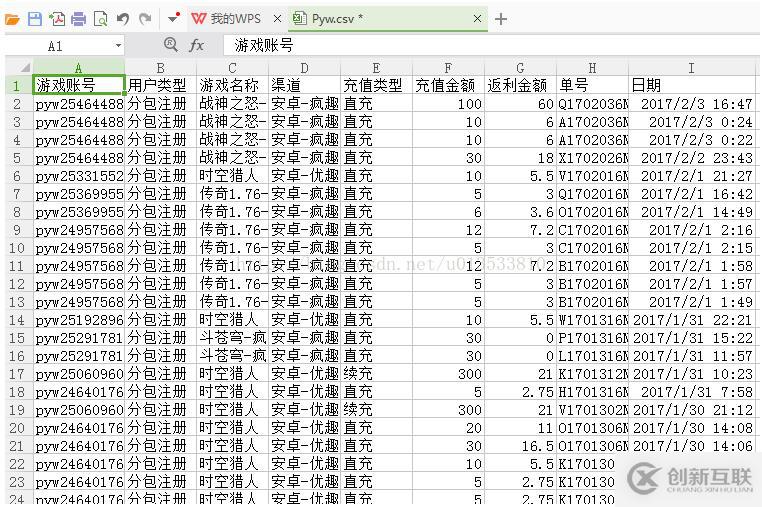Select row 20 header
Screen dimensions: 762x507
(x=17, y=428)
